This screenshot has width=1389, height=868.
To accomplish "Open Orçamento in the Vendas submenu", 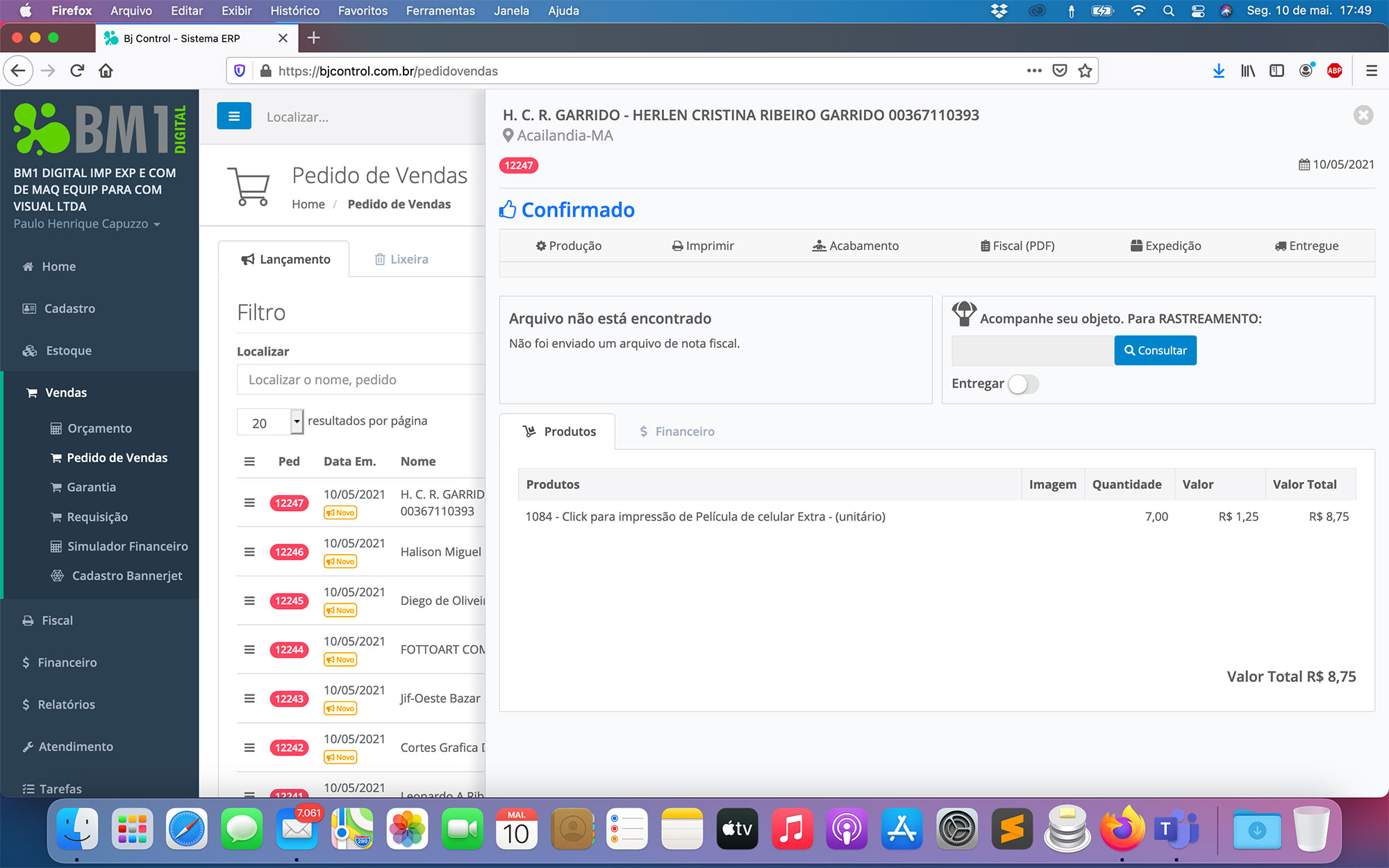I will 99,428.
